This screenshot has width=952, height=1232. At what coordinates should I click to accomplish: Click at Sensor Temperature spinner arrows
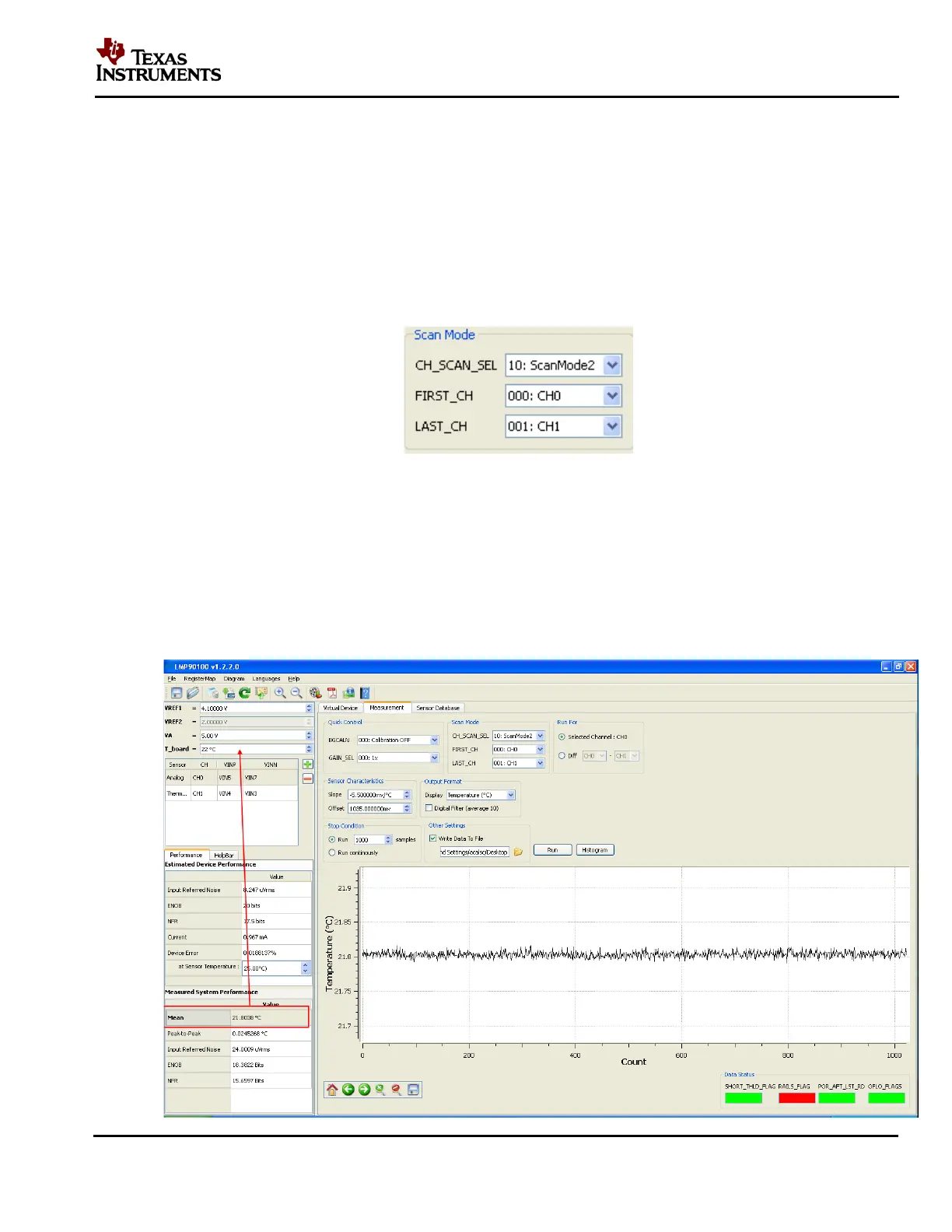[x=305, y=968]
